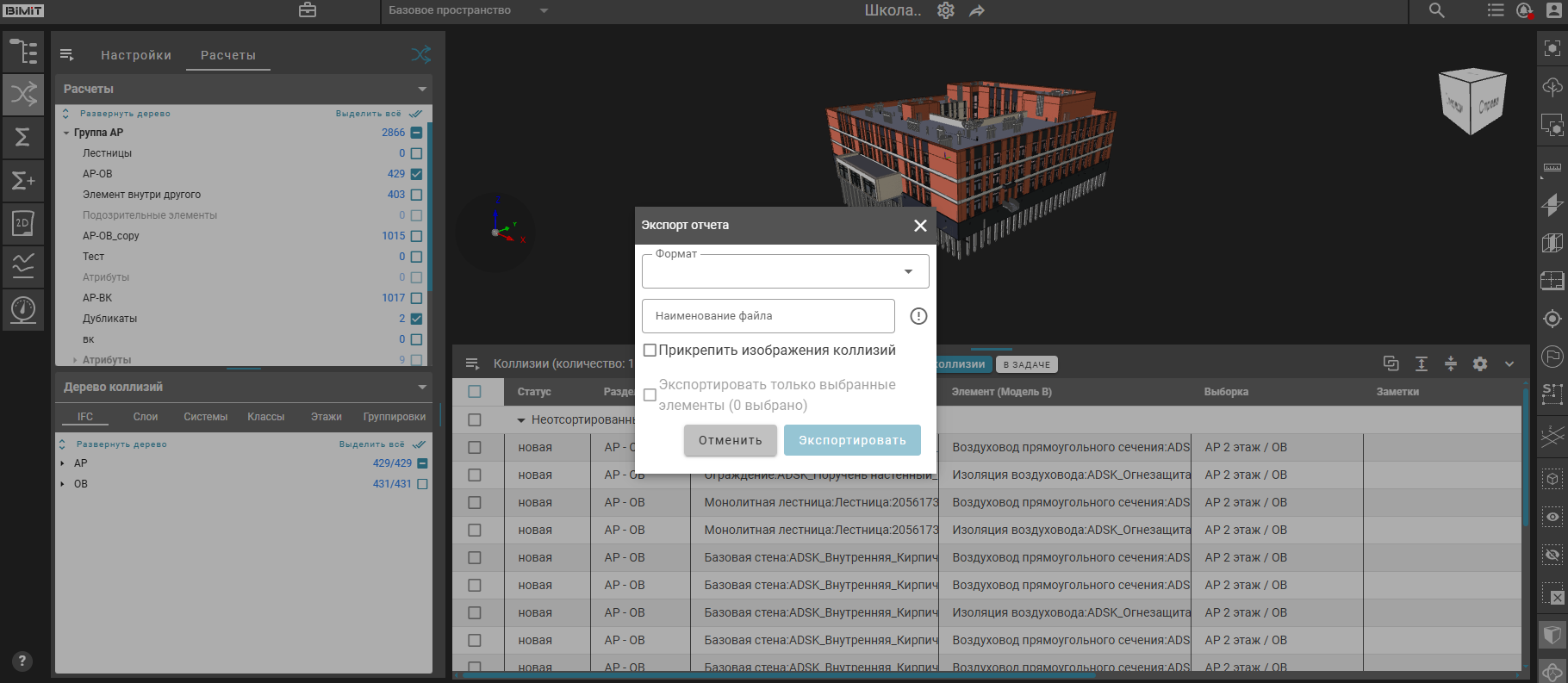Open the help question mark icon
Screen dimensions: 1568x683
point(22,661)
